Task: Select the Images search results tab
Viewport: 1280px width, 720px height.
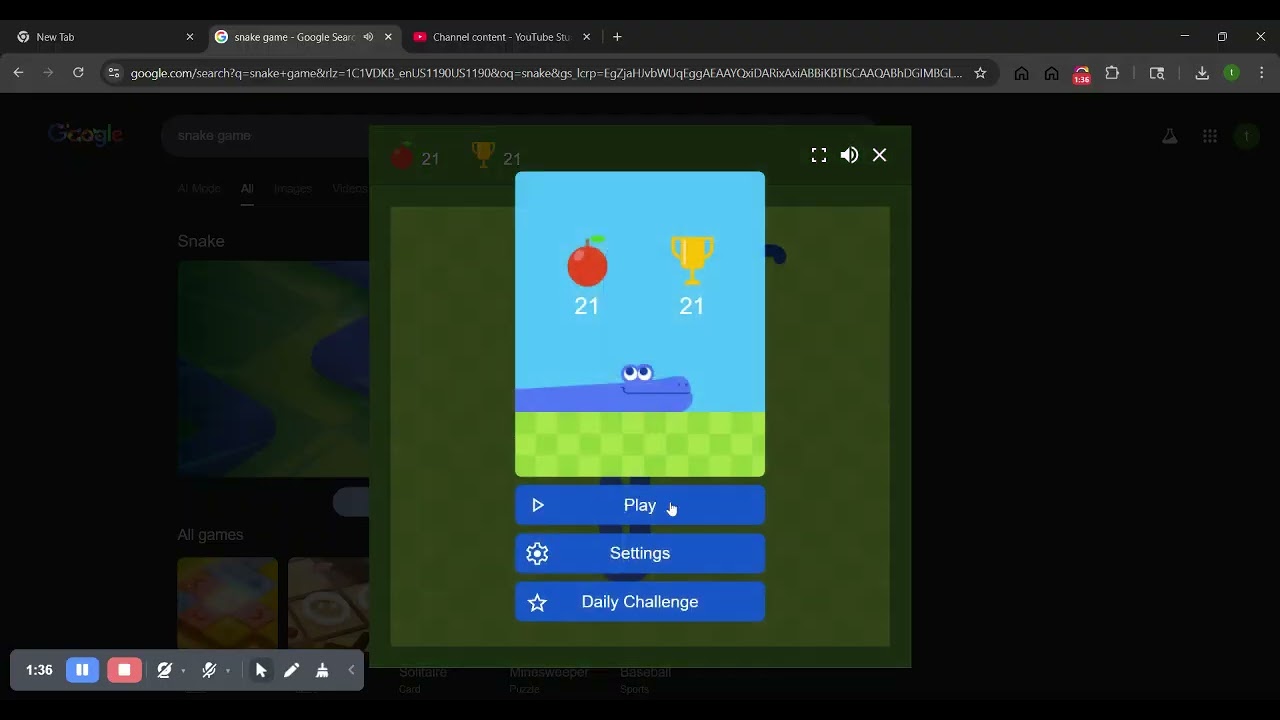Action: (293, 188)
